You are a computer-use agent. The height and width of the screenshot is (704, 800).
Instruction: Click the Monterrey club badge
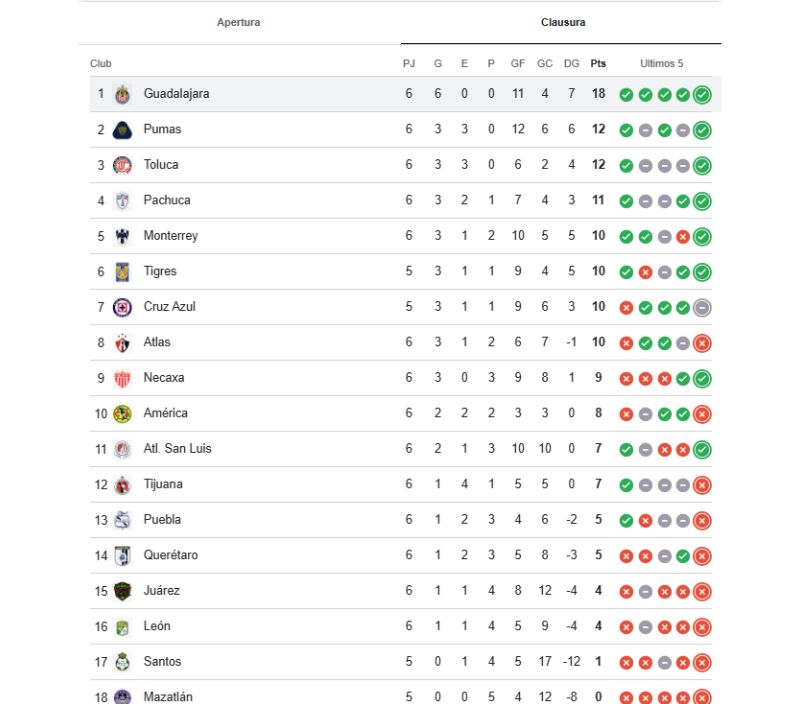122,236
